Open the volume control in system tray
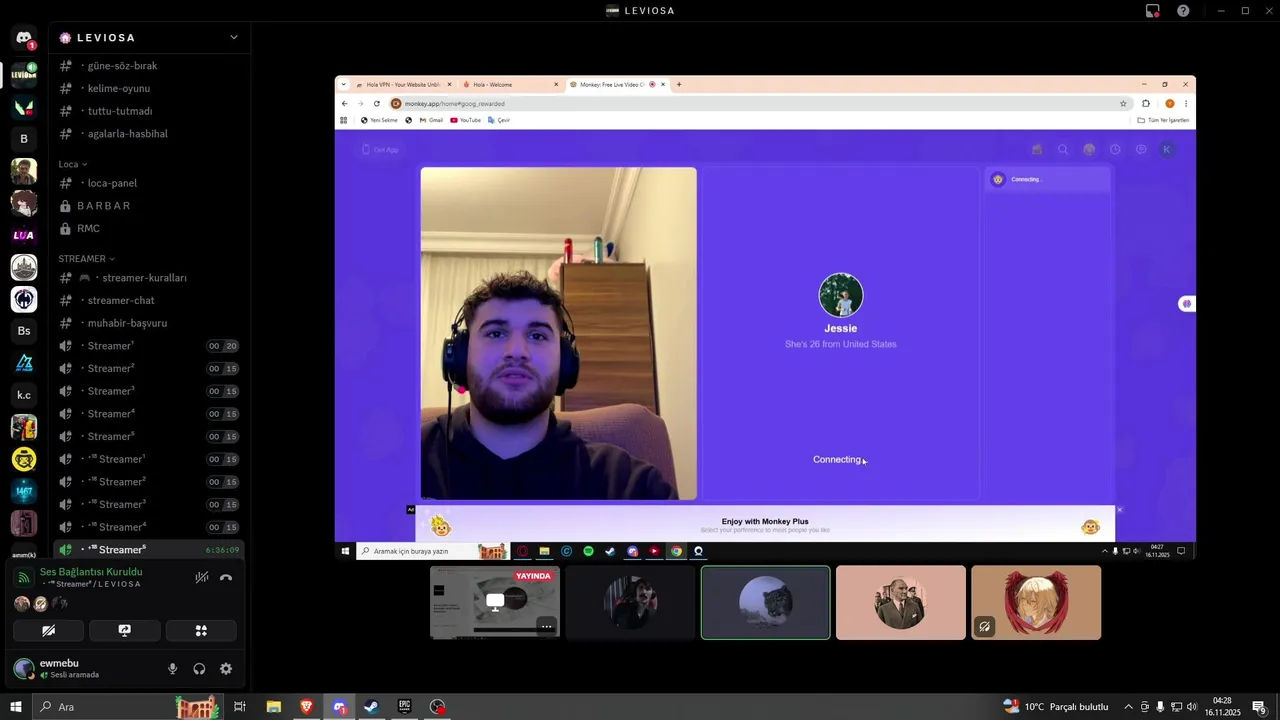The image size is (1280, 720). [1191, 707]
